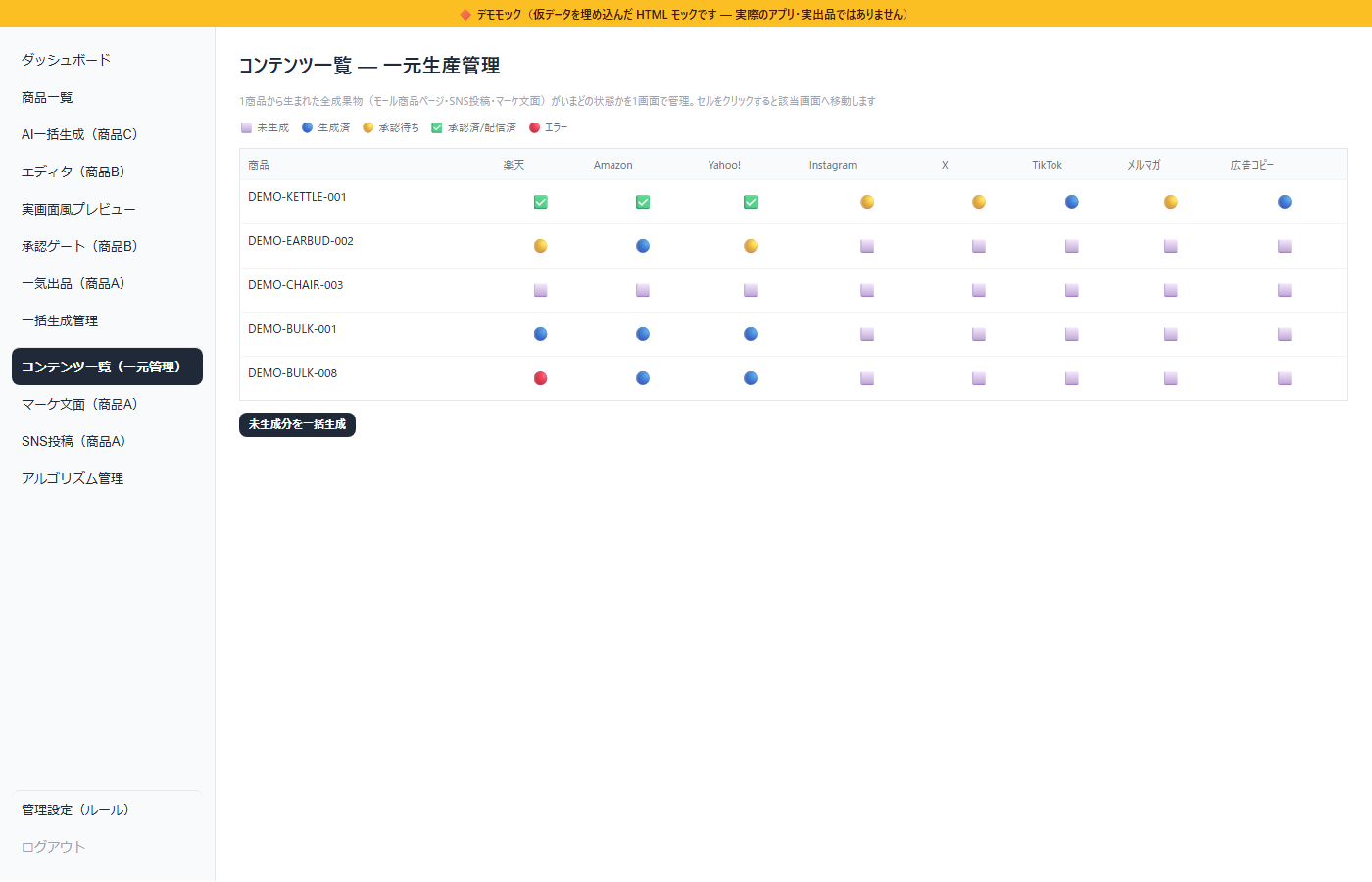
Task: Open Yahoo! pending status for DEMO-EARBUD-002
Action: 751,246
